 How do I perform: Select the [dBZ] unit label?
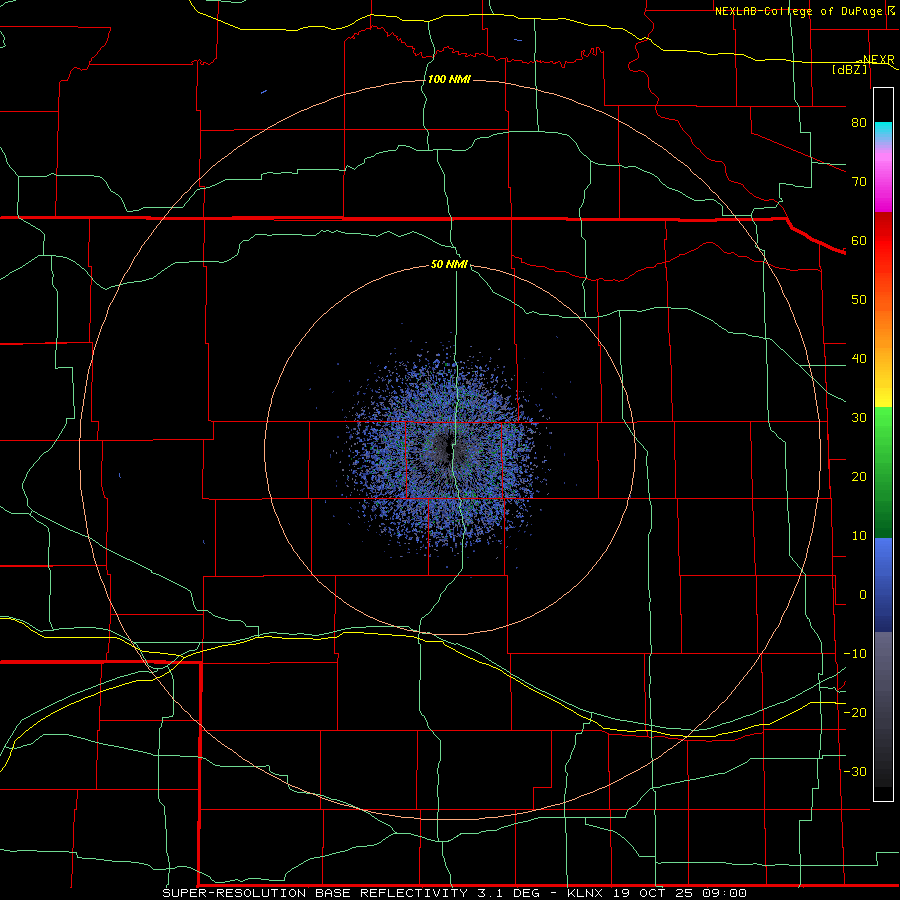[x=849, y=69]
